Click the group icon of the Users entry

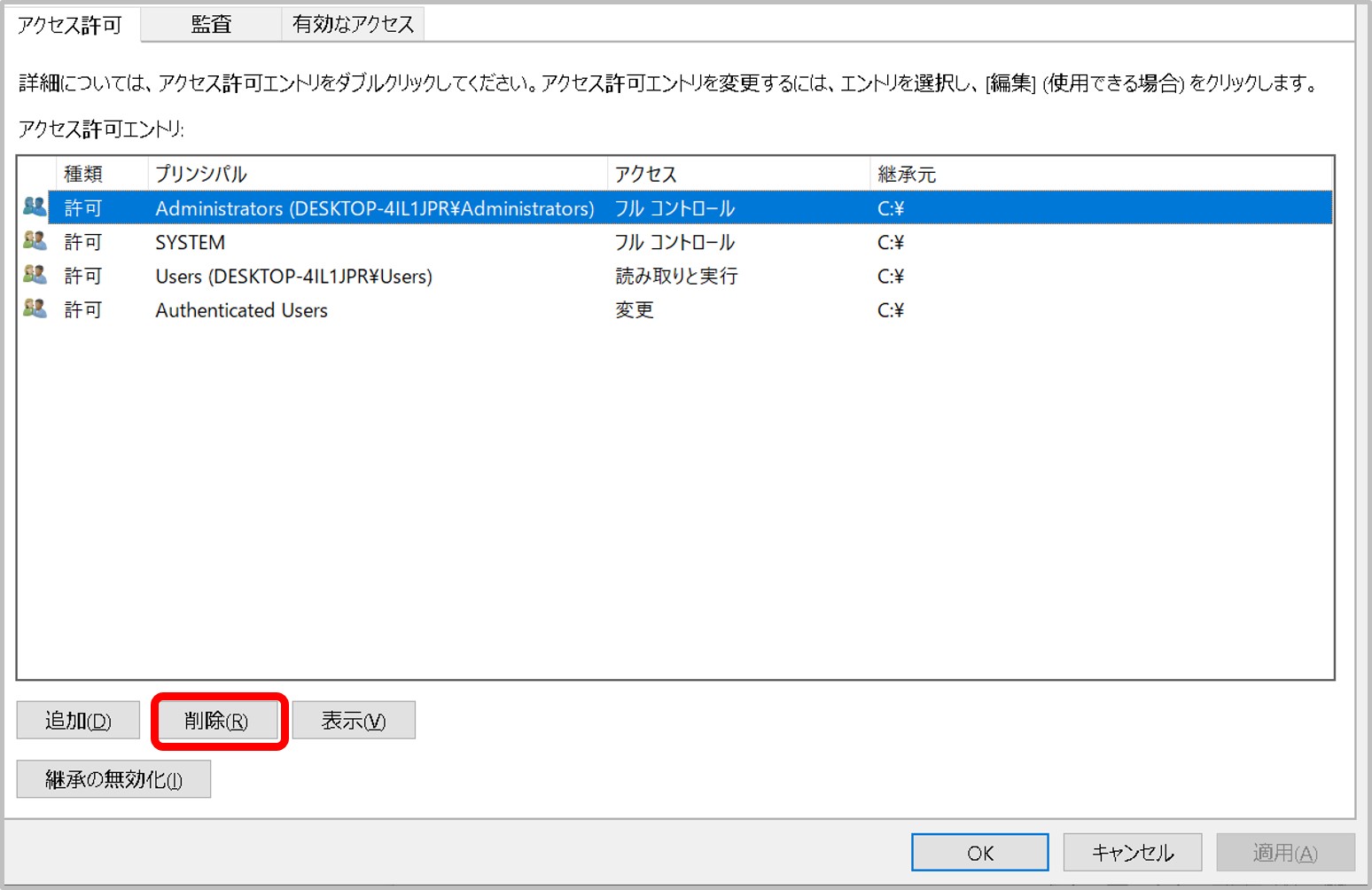[x=35, y=275]
